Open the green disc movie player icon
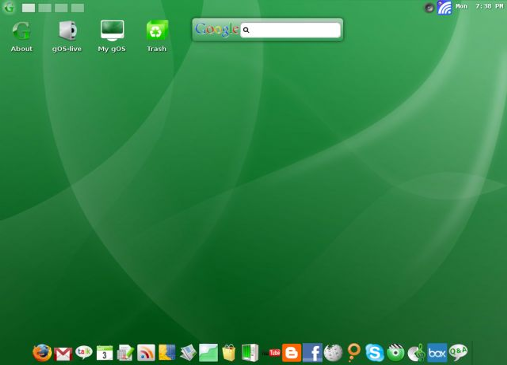Image resolution: width=507 pixels, height=365 pixels. coord(395,353)
